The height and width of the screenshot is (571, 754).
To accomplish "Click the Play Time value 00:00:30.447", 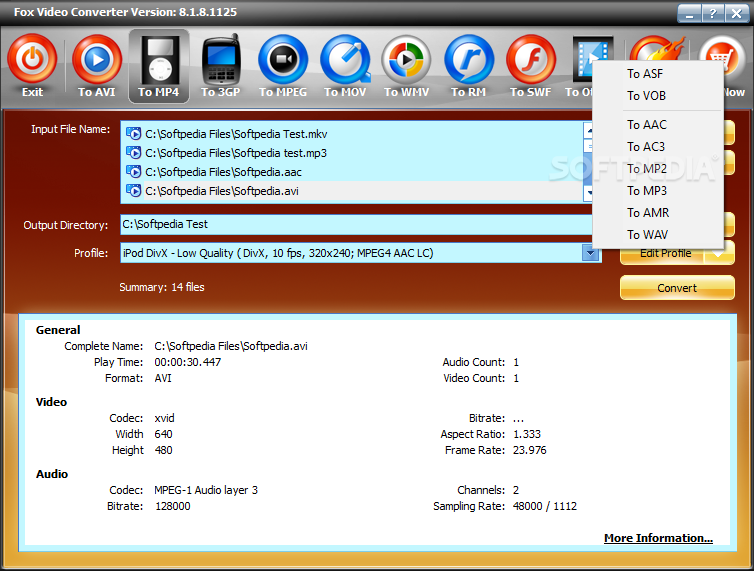I will point(188,362).
